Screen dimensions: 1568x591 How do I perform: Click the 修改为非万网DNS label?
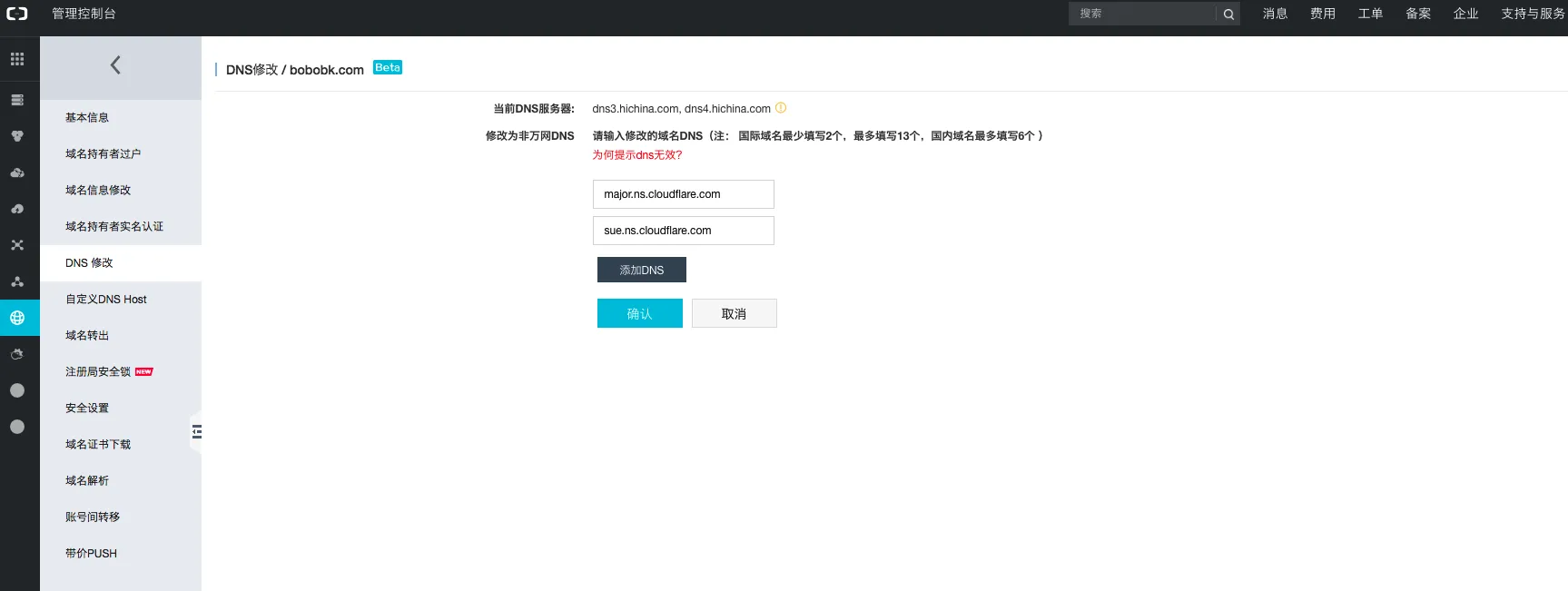(530, 136)
